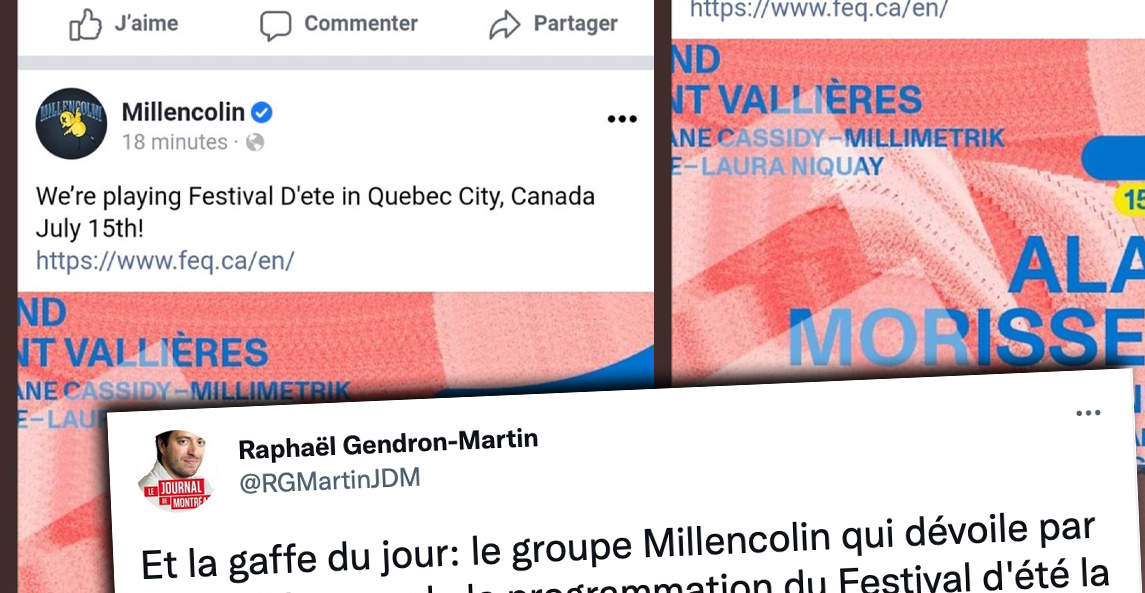1145x593 pixels.
Task: Click the globe public-visibility icon
Action: [x=254, y=142]
